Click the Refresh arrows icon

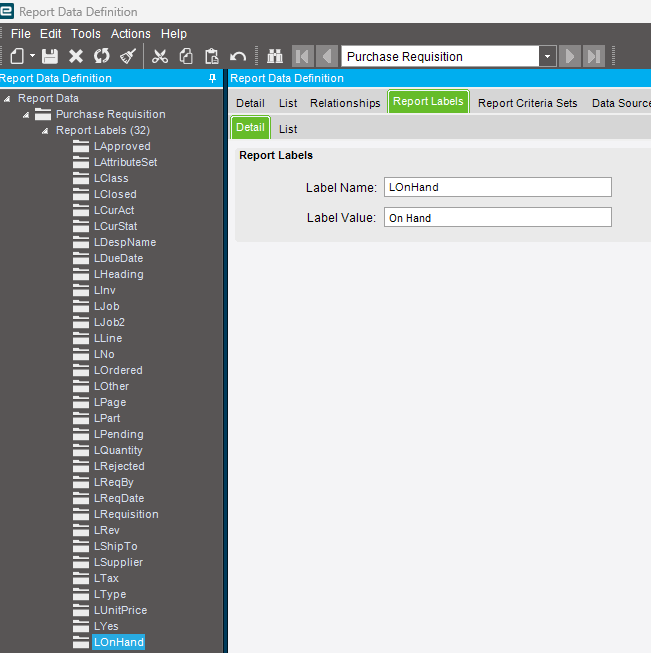coord(102,56)
